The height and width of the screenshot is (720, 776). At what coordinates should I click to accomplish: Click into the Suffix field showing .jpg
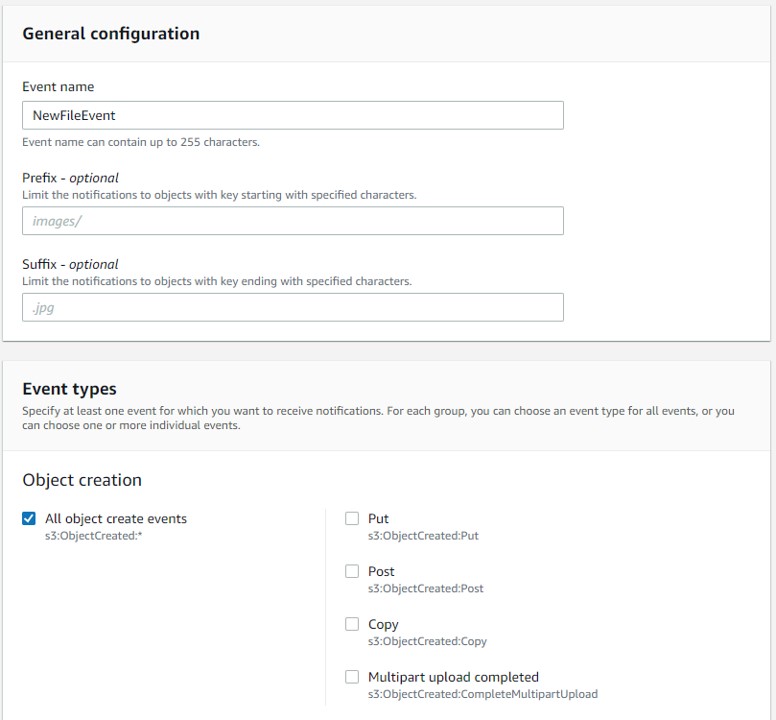coord(292,307)
